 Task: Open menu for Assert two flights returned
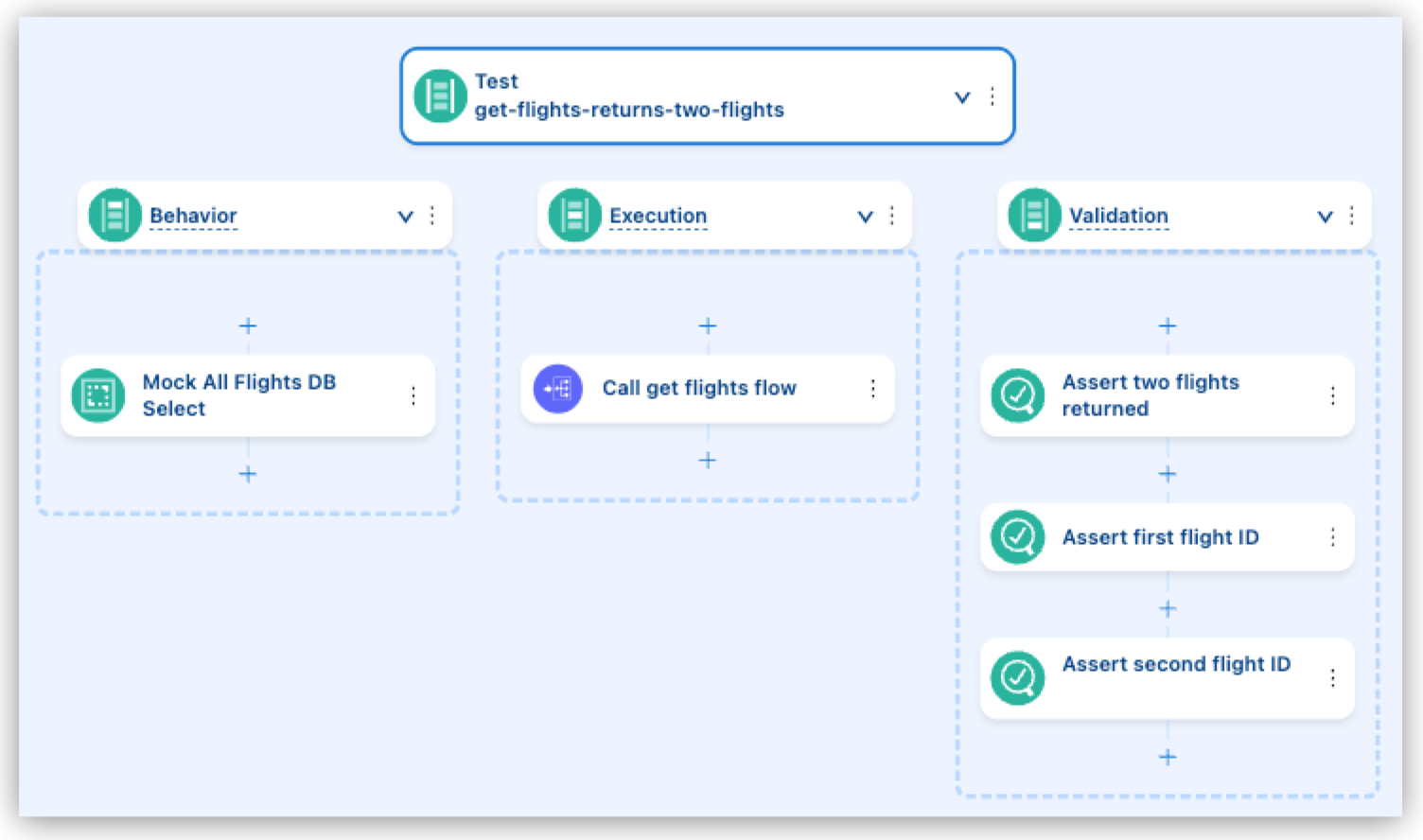tap(1333, 395)
